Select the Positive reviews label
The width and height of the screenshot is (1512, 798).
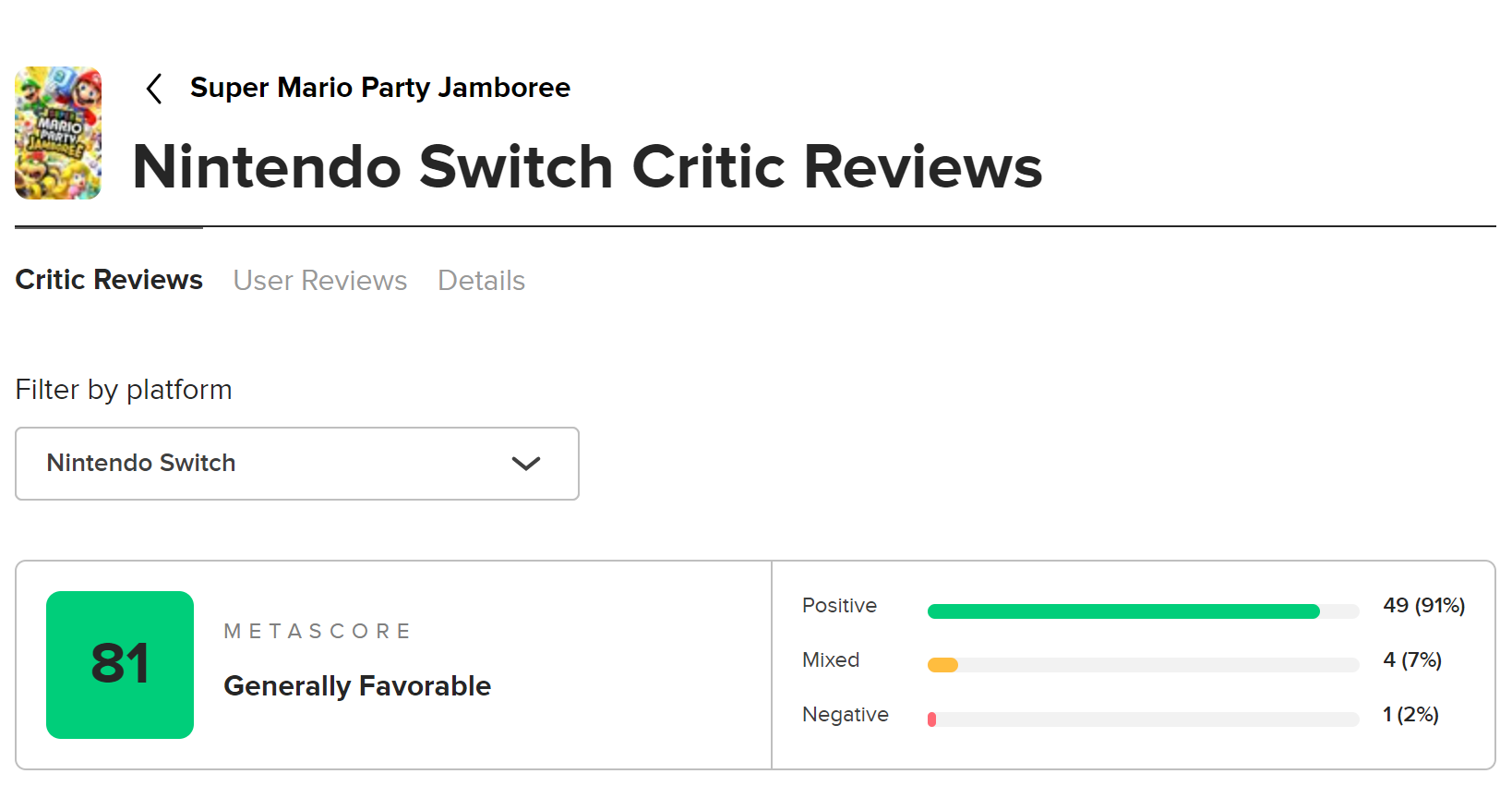click(839, 606)
